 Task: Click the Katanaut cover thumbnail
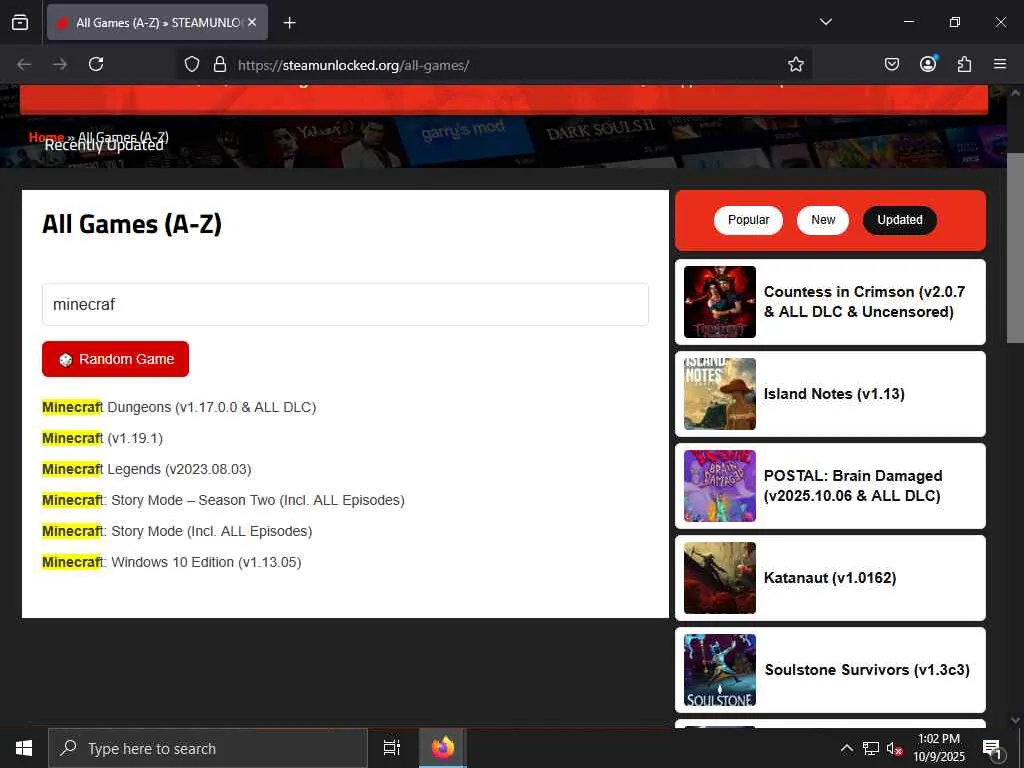(720, 578)
